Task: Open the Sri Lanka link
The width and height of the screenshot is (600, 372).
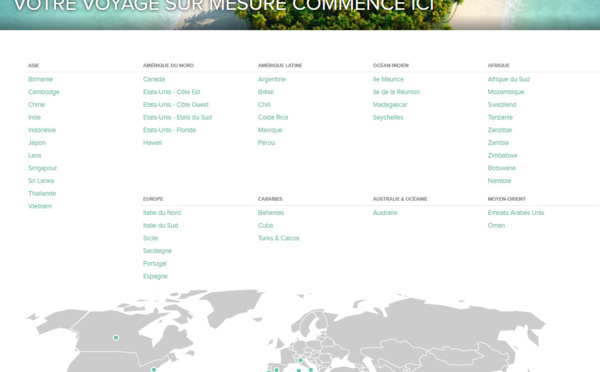Action: (41, 181)
